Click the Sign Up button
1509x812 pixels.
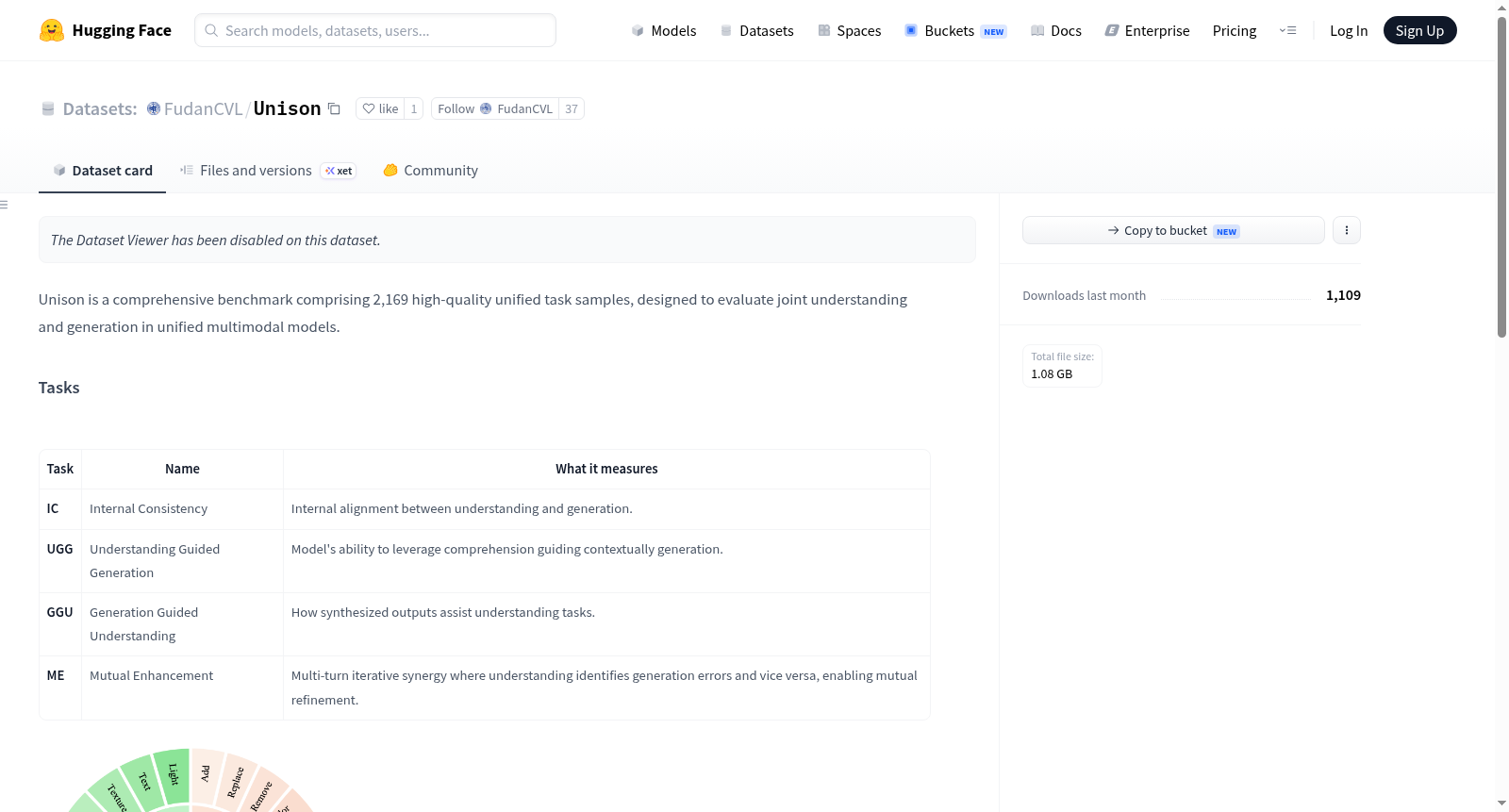1419,30
